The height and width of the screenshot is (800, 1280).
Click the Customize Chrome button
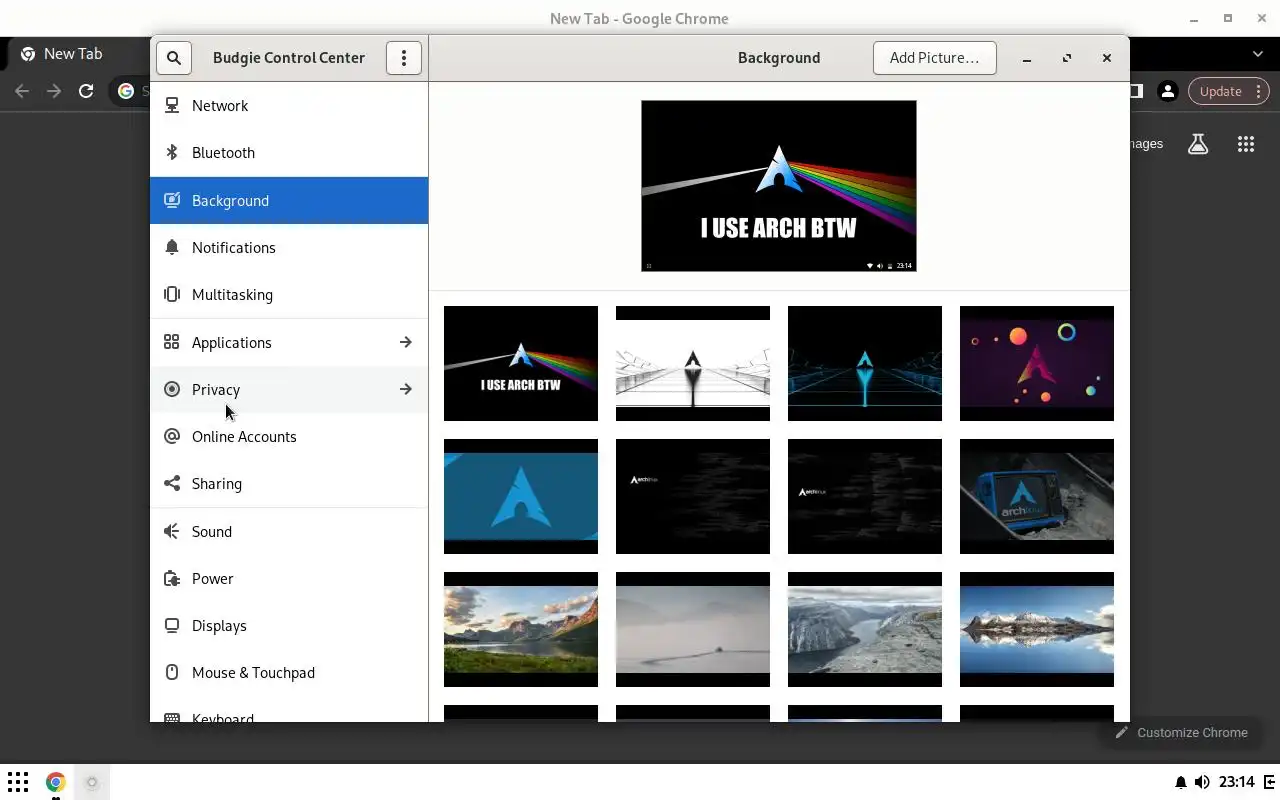click(1181, 733)
